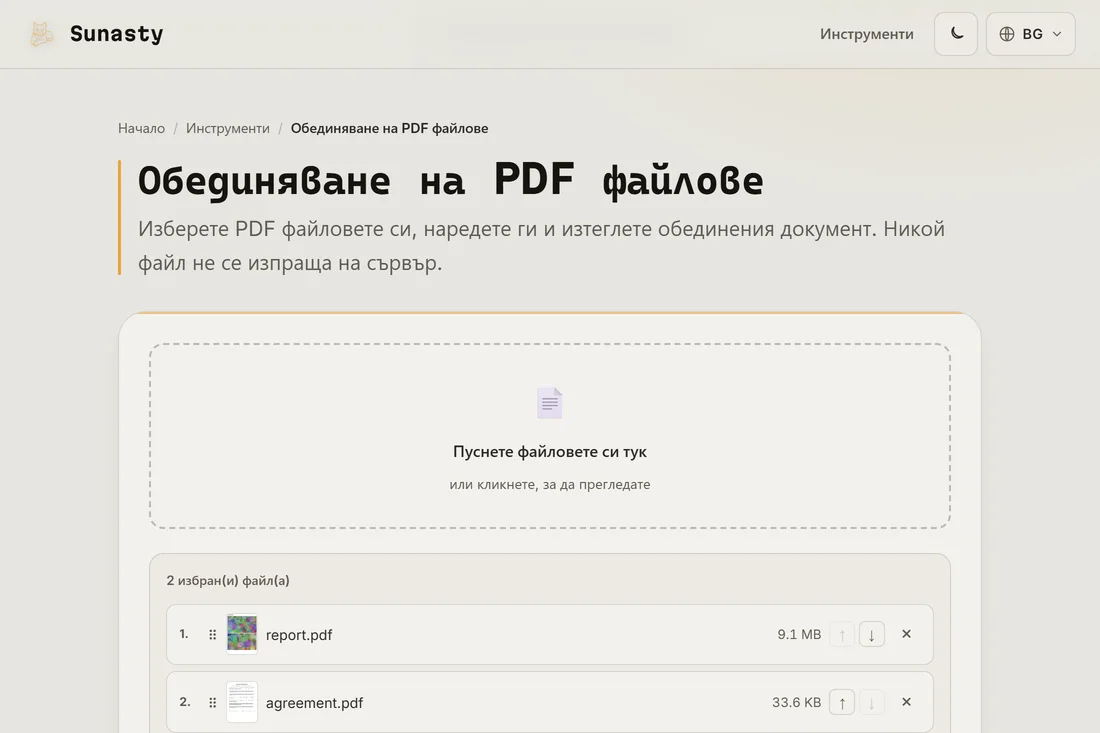Remove report.pdf from the list
This screenshot has height=733, width=1100.
pyautogui.click(x=906, y=634)
